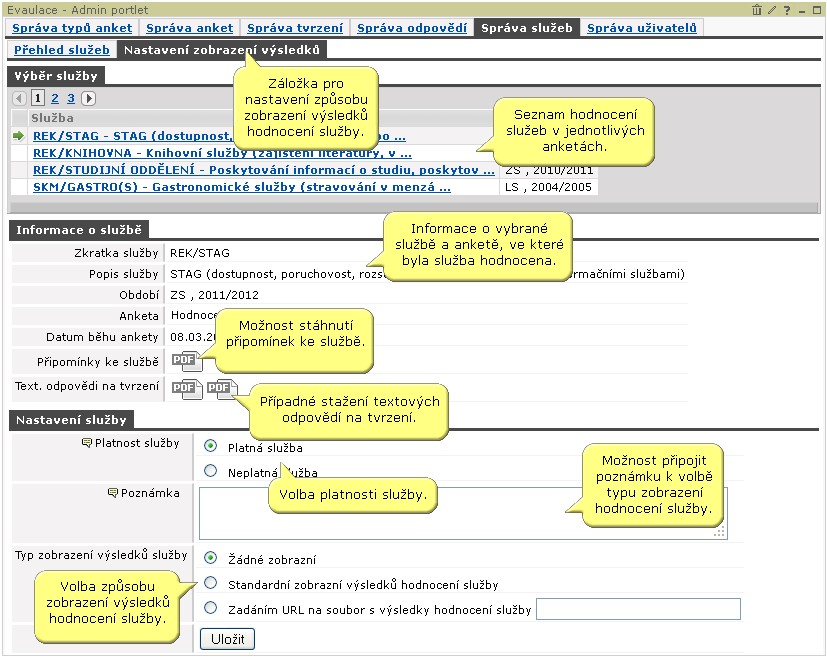827x658 pixels.
Task: Go to the next page of services
Action: point(89,99)
